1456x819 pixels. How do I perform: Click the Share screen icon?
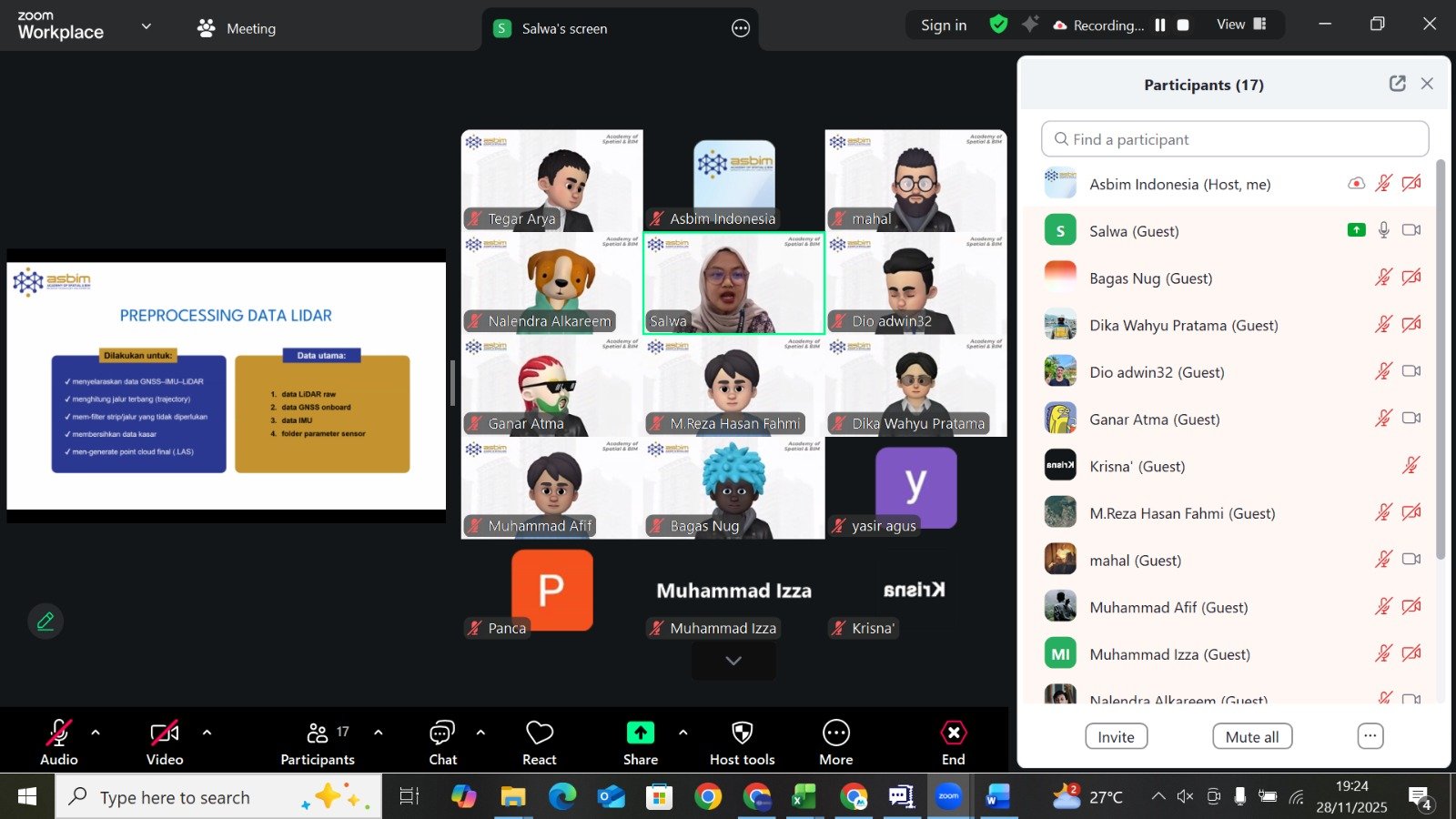point(640,733)
